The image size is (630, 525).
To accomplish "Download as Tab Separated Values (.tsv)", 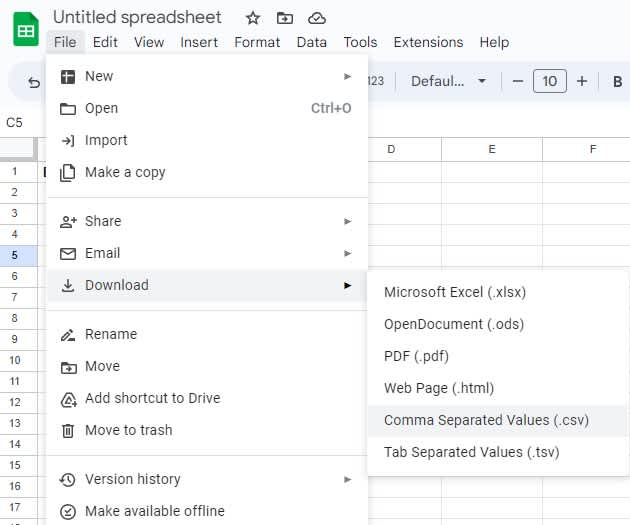I will click(x=497, y=452).
